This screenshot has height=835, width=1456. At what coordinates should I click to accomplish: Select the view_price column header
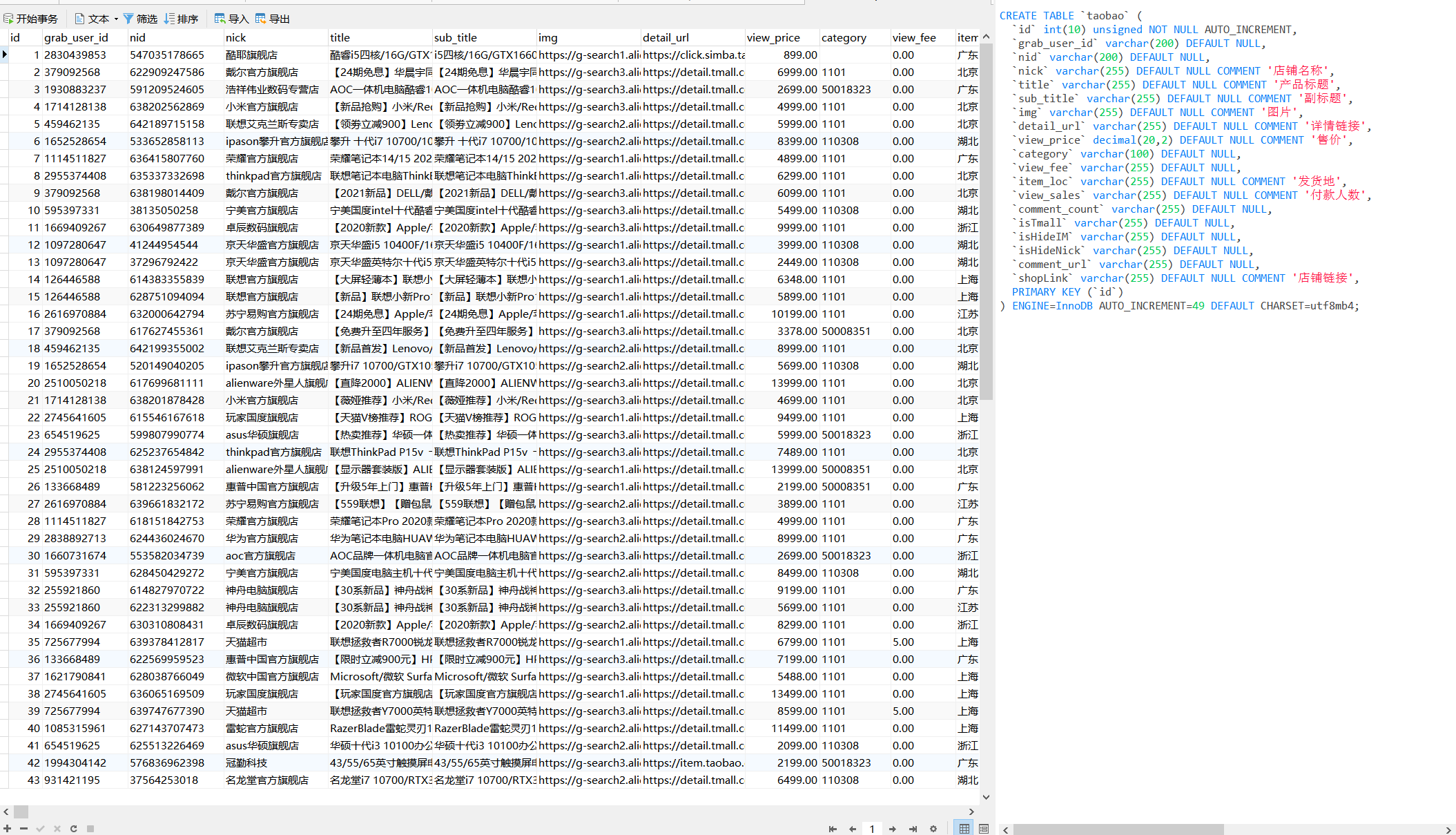coord(783,38)
